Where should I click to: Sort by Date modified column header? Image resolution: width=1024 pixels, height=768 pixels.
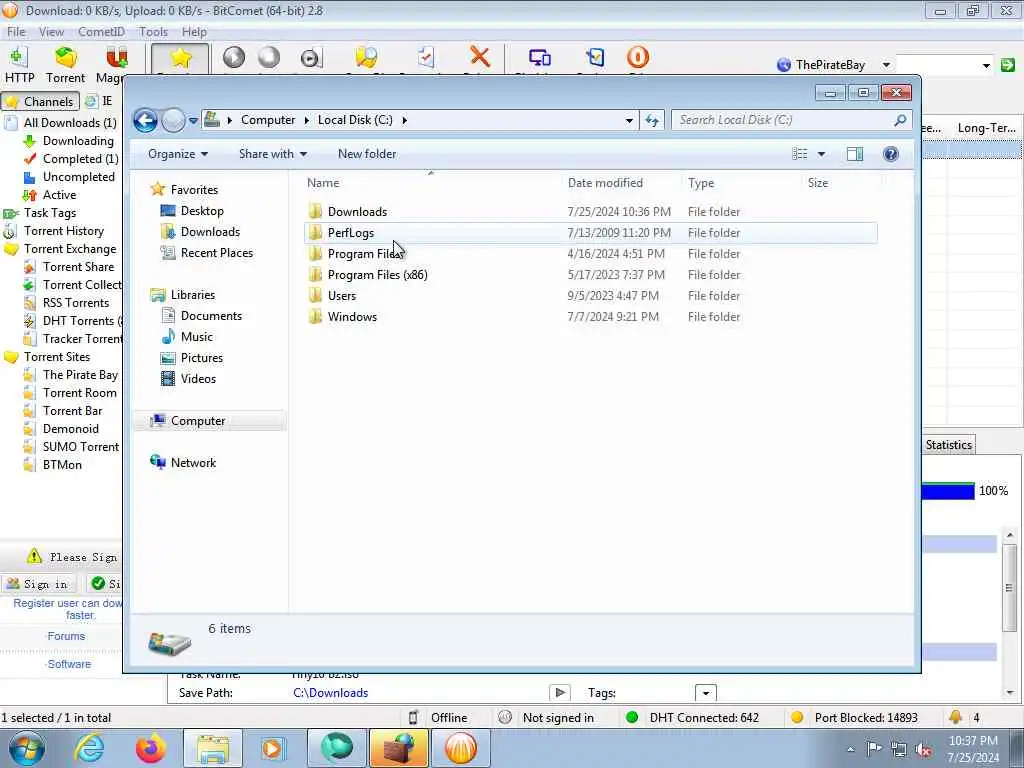click(x=605, y=183)
